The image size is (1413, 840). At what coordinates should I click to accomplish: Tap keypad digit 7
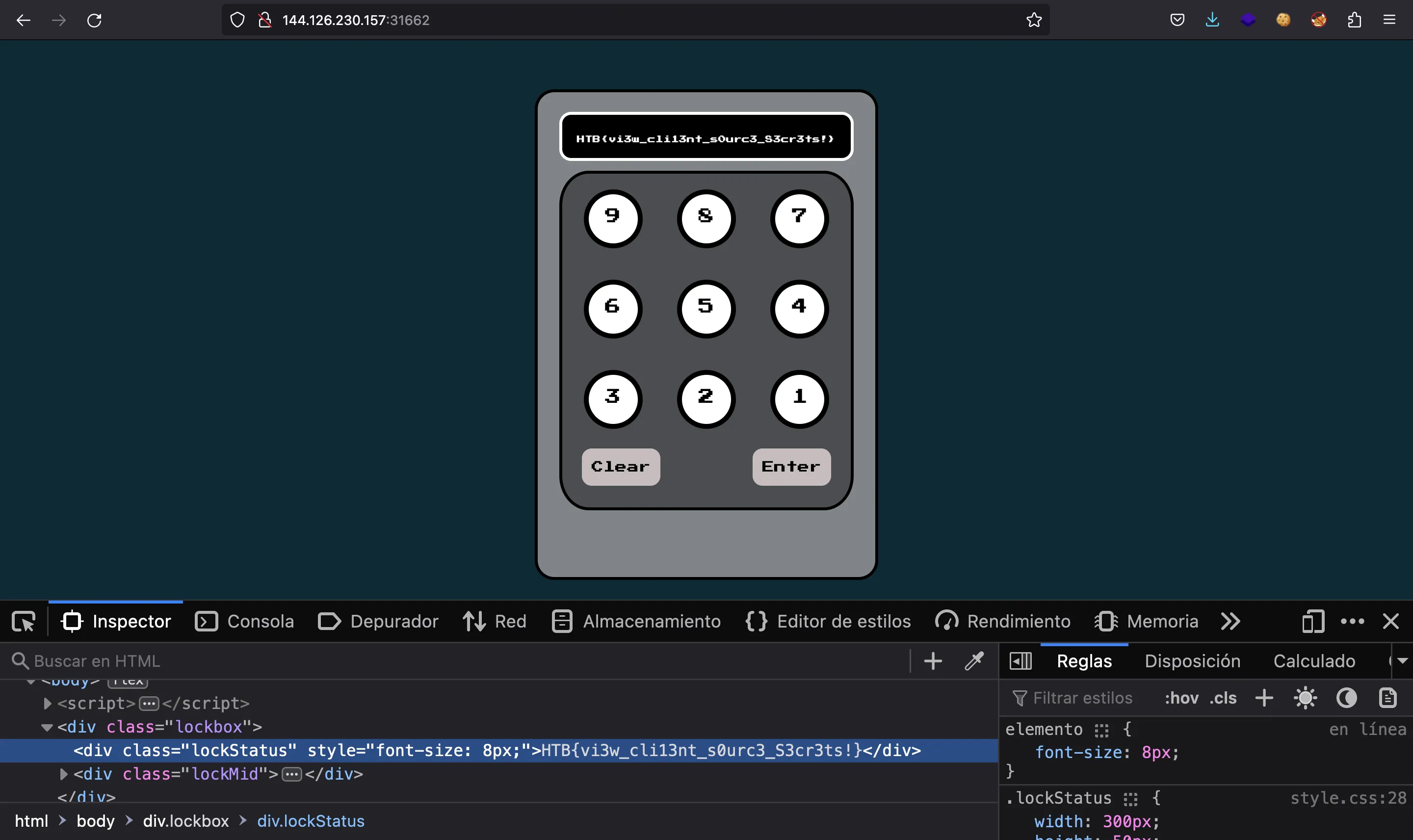coord(800,218)
